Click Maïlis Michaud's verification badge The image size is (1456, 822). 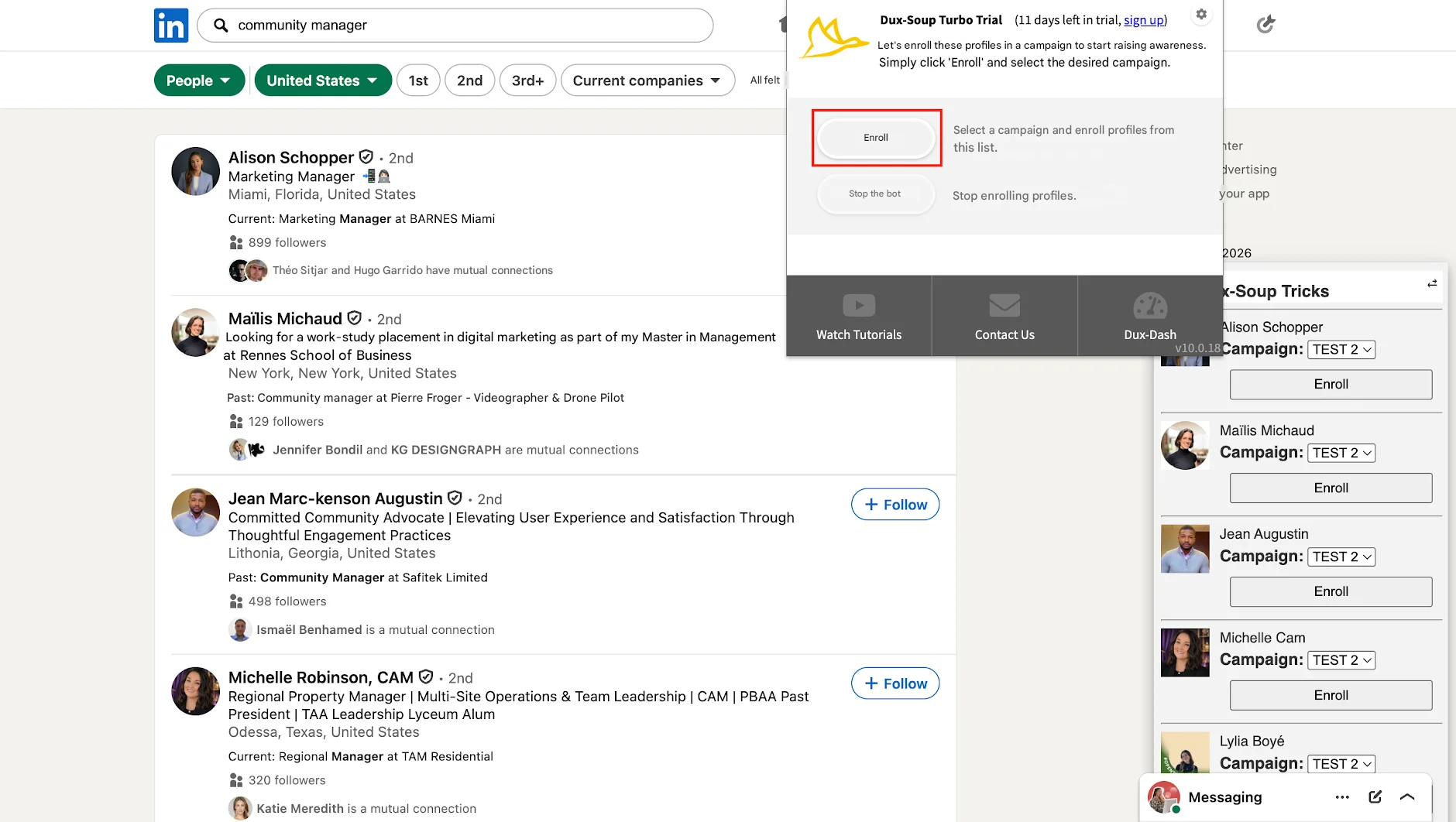click(x=355, y=318)
